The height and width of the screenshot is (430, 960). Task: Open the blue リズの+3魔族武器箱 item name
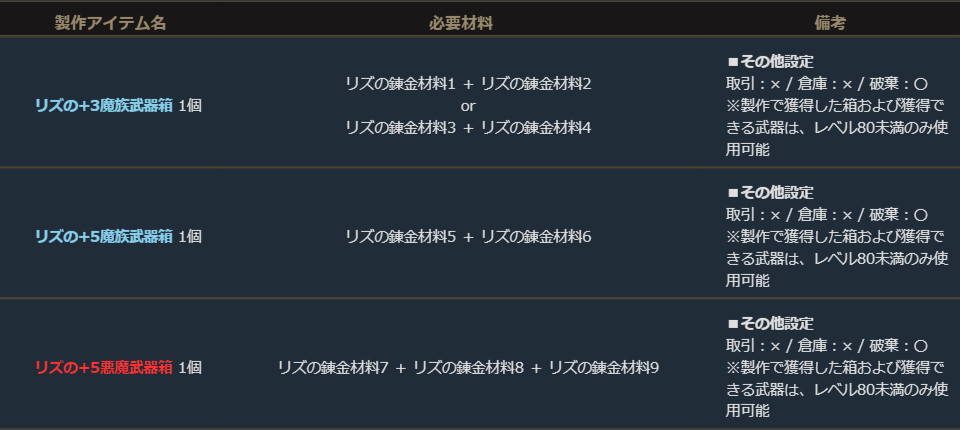click(104, 105)
